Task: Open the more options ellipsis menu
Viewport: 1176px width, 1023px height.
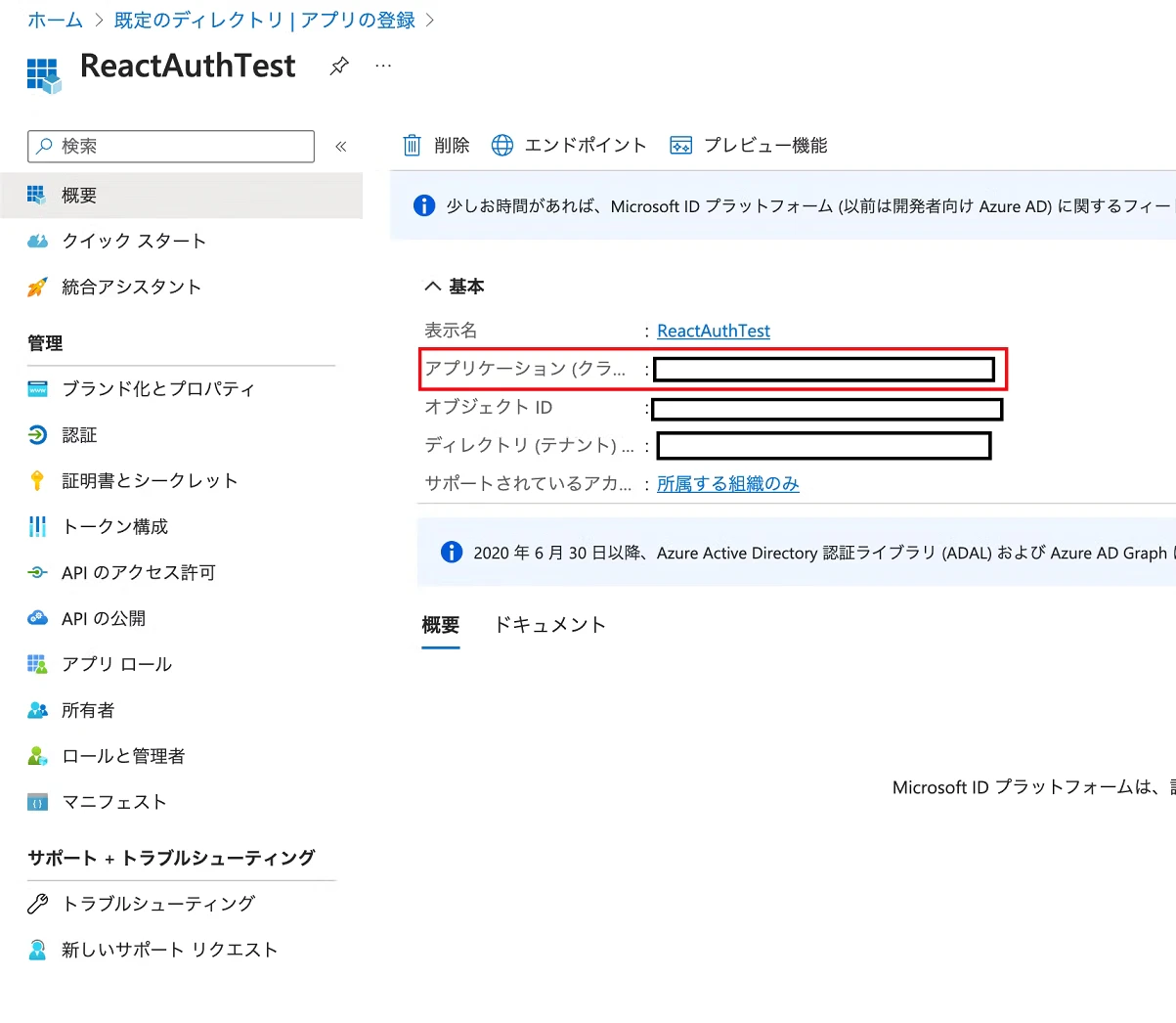Action: point(383,66)
